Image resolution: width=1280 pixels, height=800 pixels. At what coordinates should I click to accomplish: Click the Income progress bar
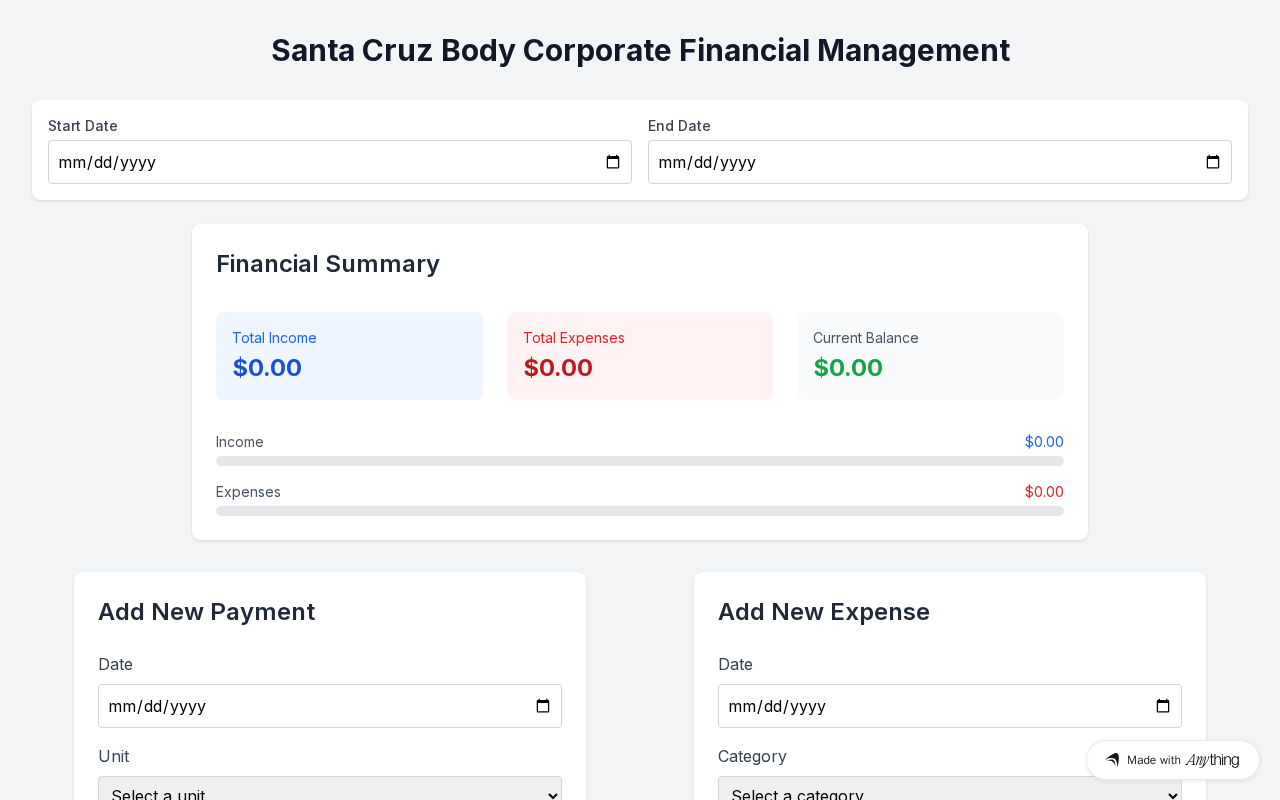[x=640, y=461]
